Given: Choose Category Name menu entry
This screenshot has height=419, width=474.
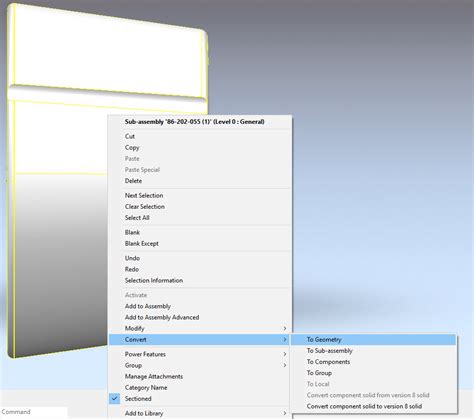Looking at the screenshot, I should [200, 388].
